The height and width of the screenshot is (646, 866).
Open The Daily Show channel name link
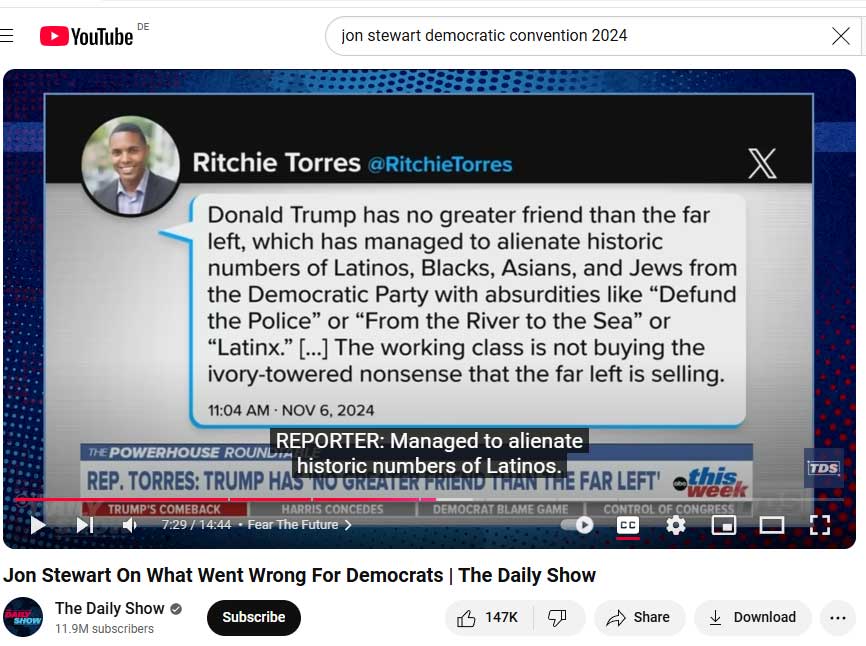pyautogui.click(x=109, y=608)
